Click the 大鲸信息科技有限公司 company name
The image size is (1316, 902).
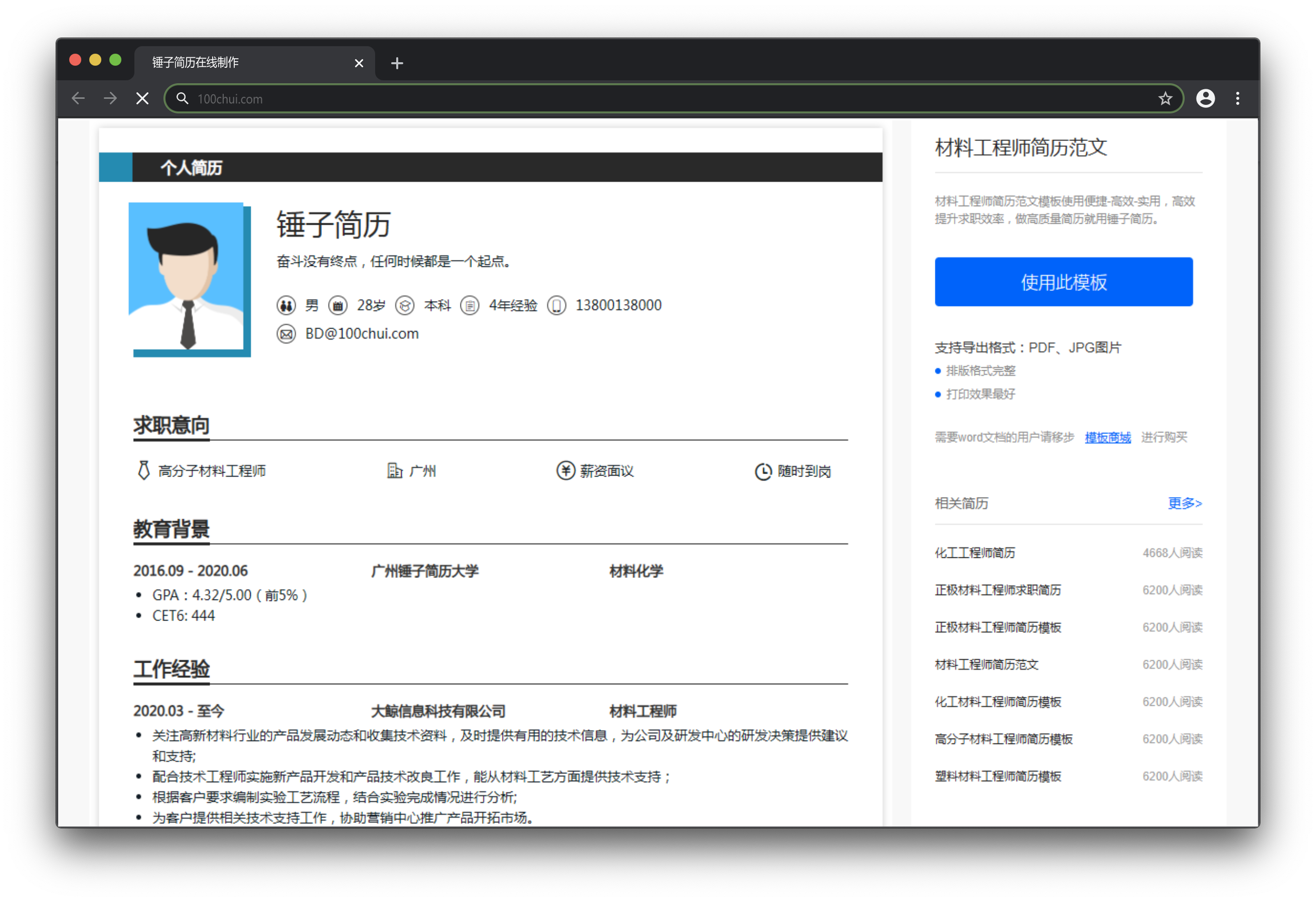(x=438, y=710)
